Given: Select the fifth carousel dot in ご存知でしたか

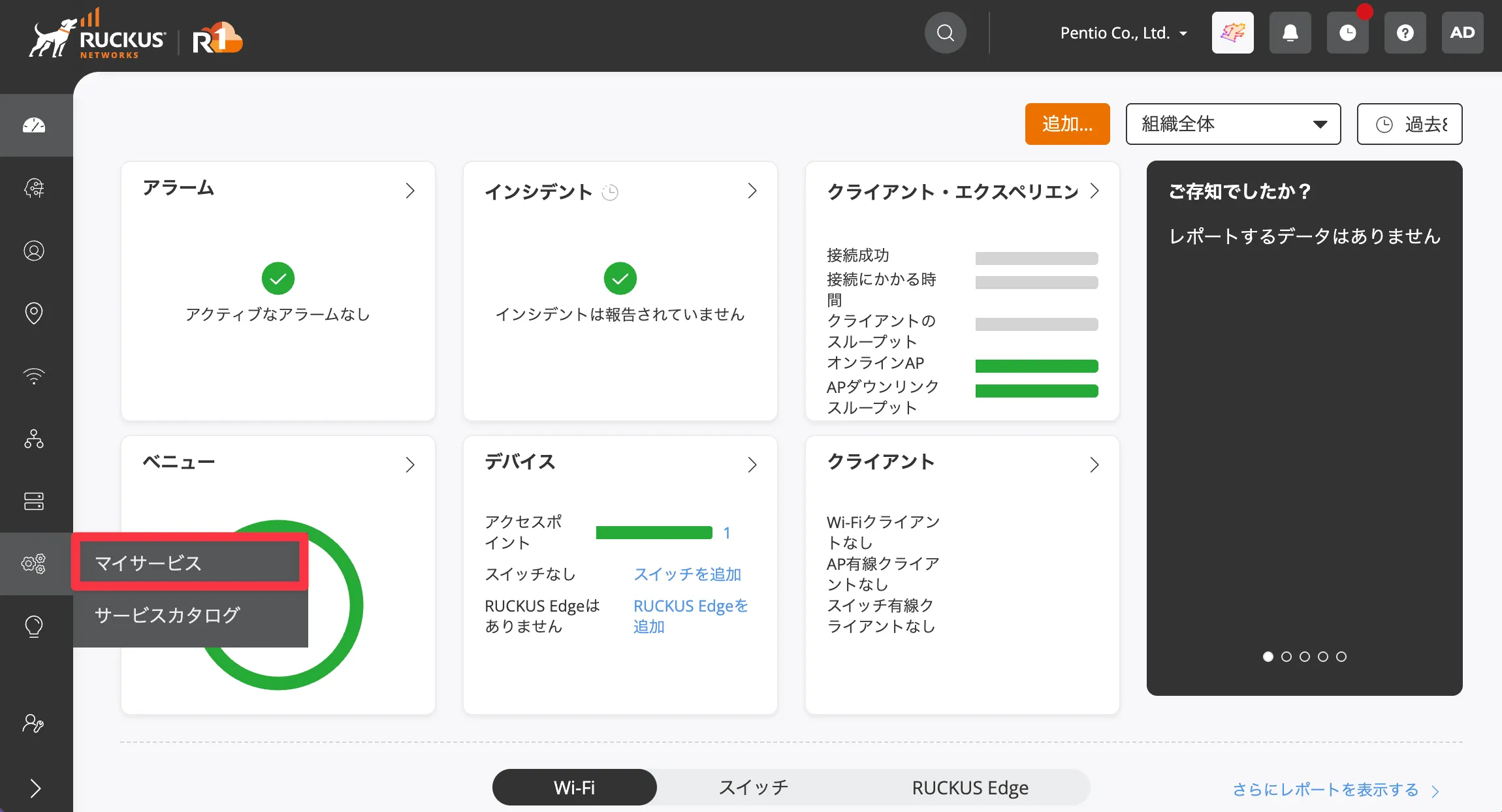Looking at the screenshot, I should (1341, 657).
